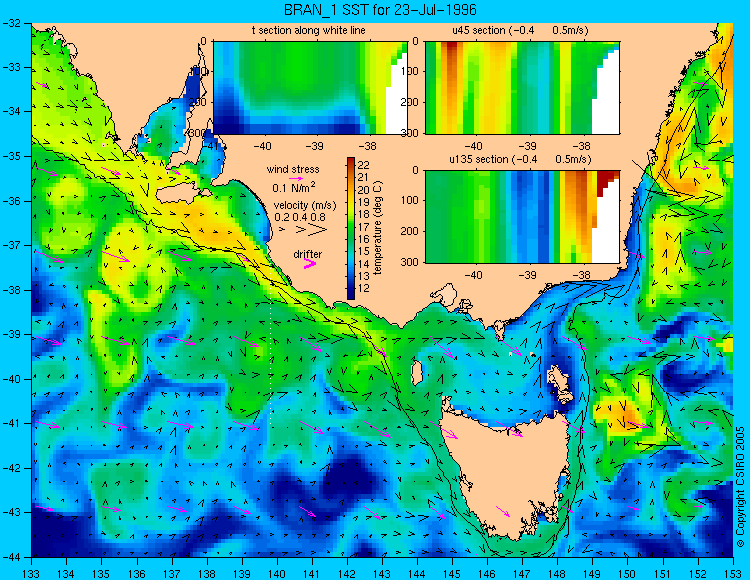
Task: Click the magenta wind stress legend arrow
Action: click(x=298, y=178)
